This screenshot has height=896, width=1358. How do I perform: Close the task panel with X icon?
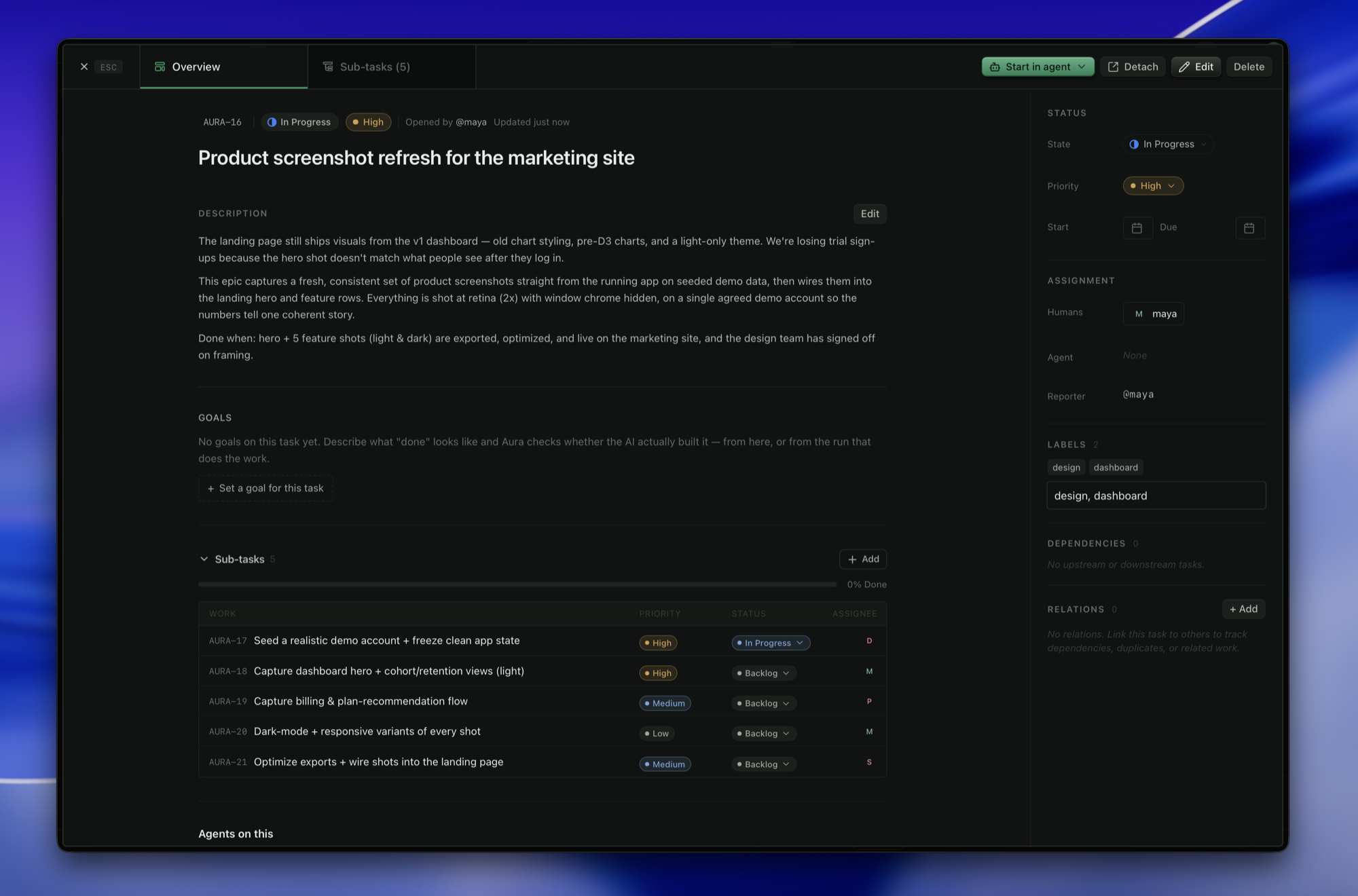coord(84,67)
